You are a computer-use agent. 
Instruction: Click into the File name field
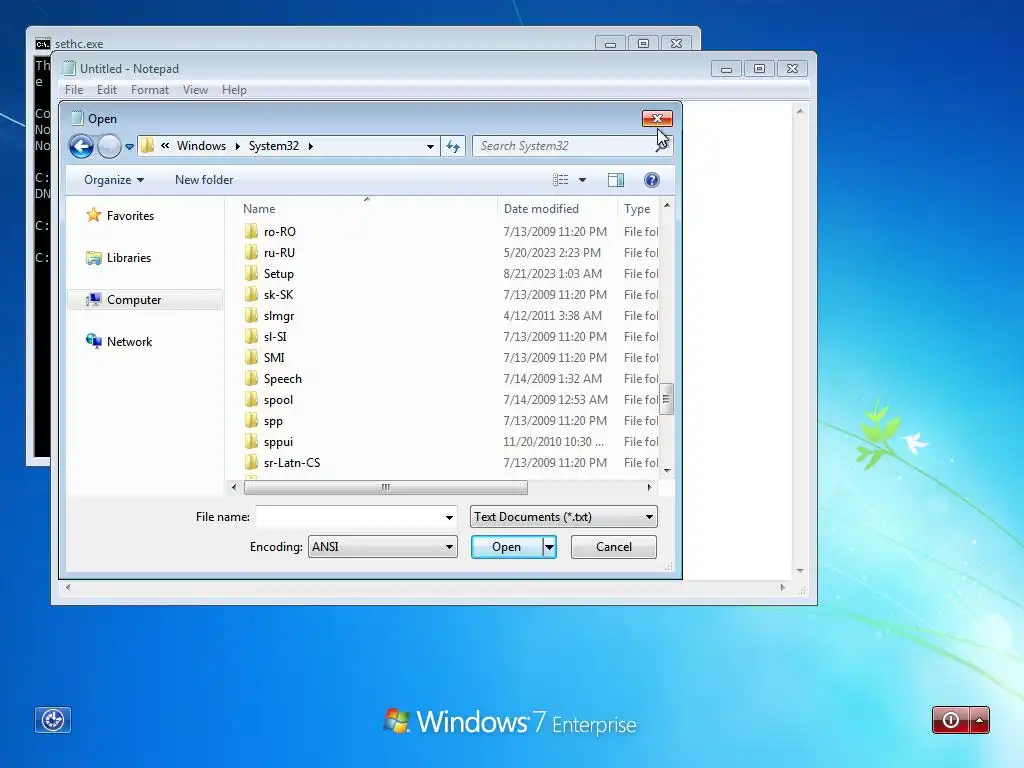coord(349,517)
